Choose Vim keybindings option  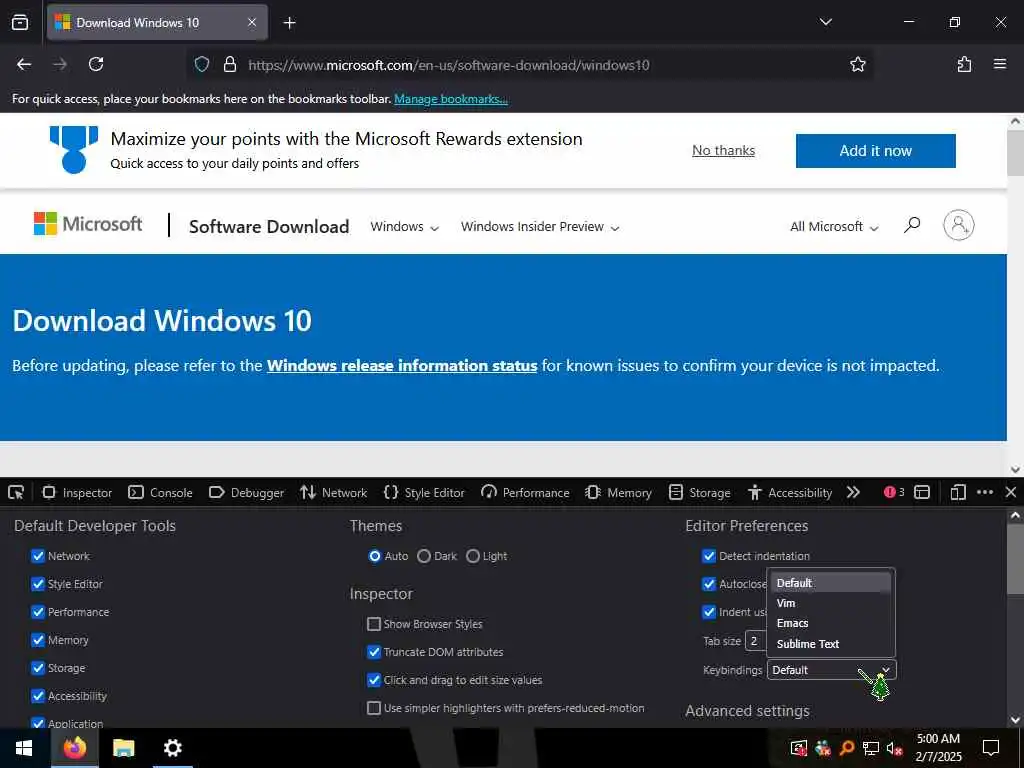[x=829, y=603]
